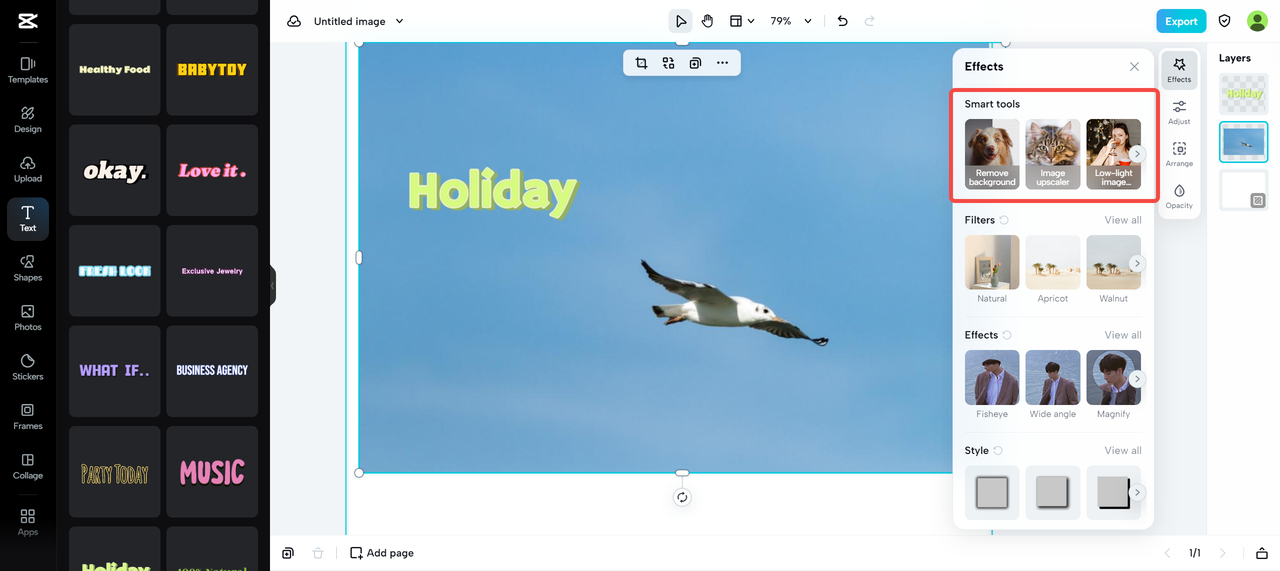Switch to the Arrange tab
Viewport: 1280px width, 571px height.
point(1179,154)
